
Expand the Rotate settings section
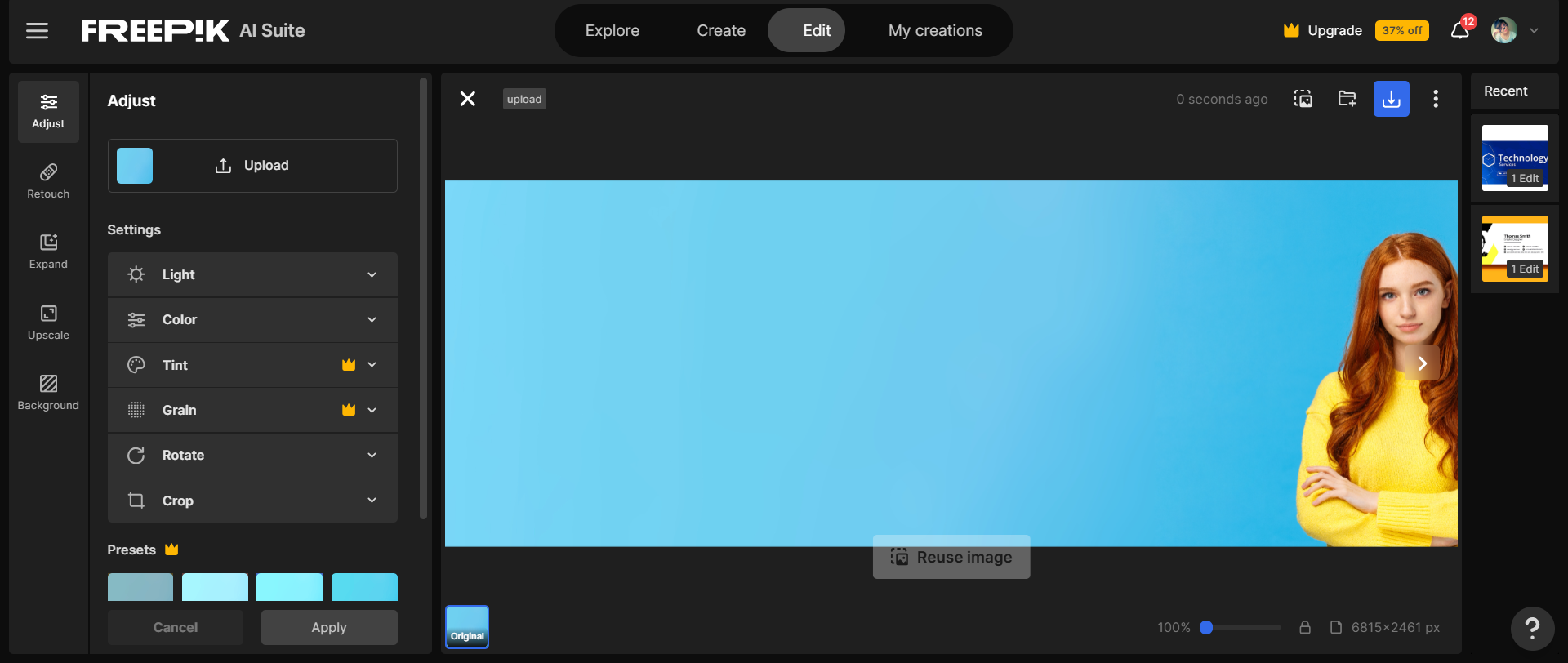tap(252, 456)
